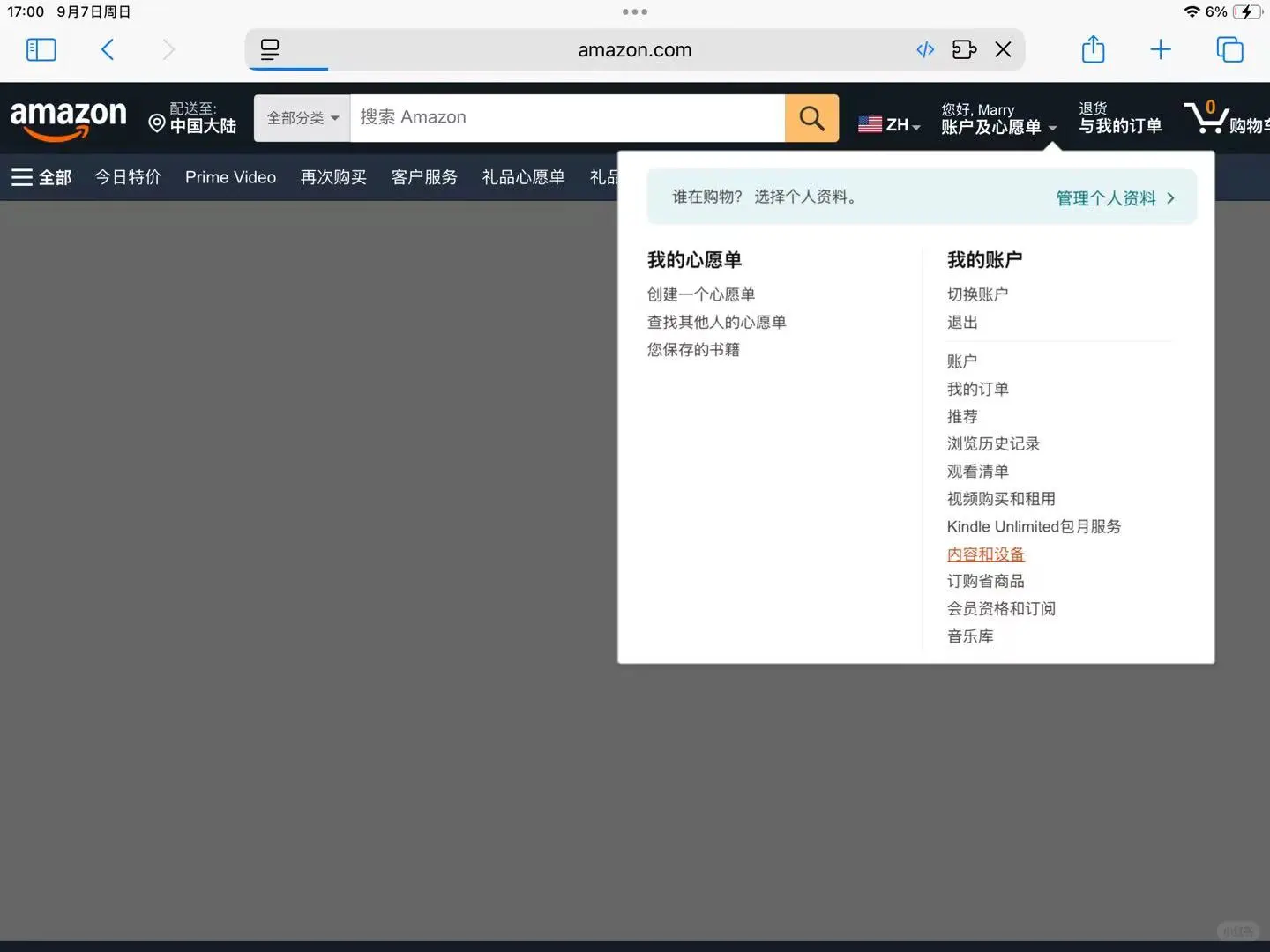Open the three-dot multitasking menu
The height and width of the screenshot is (952, 1270).
pos(635,11)
